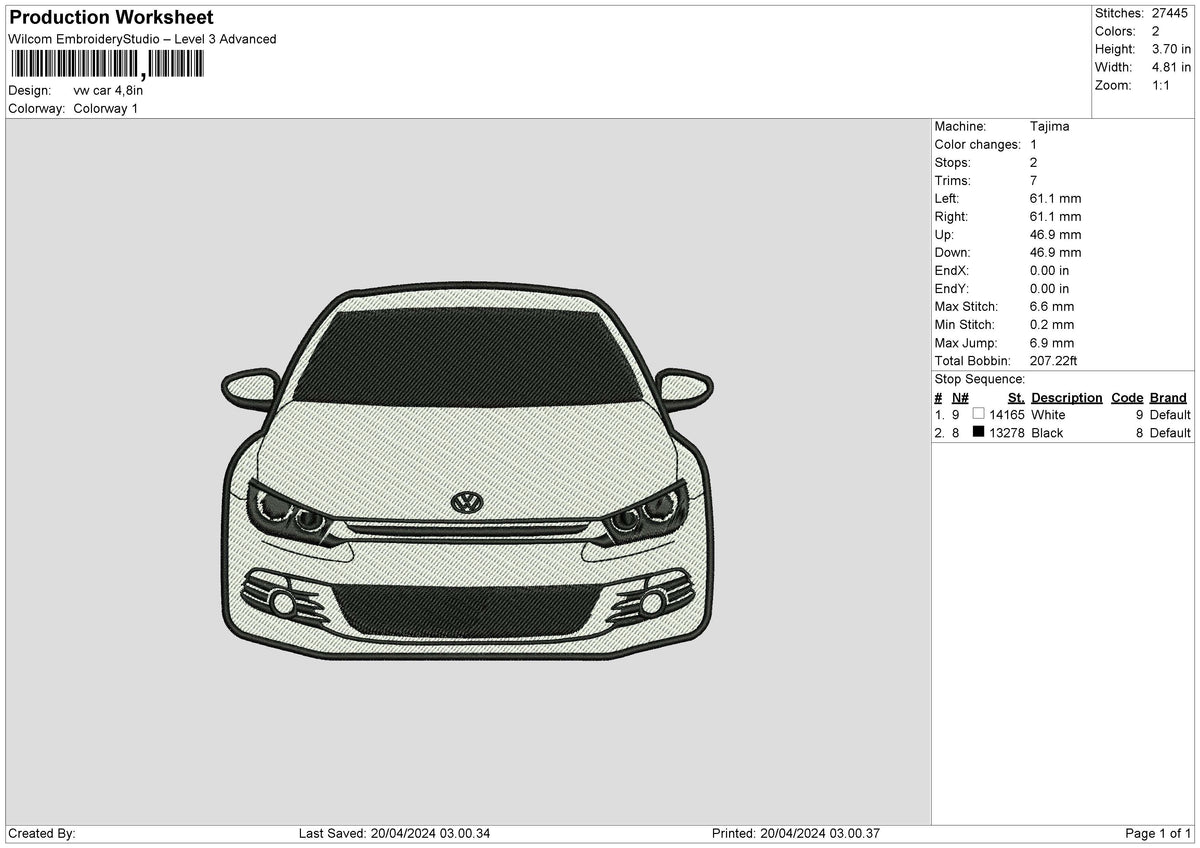Click the 'Code' column header

(x=1127, y=397)
